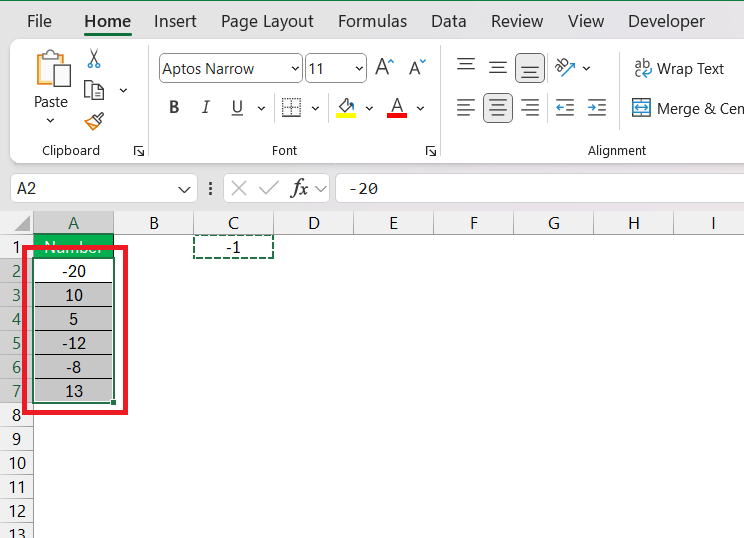Expand borders dropdown arrow

315,108
